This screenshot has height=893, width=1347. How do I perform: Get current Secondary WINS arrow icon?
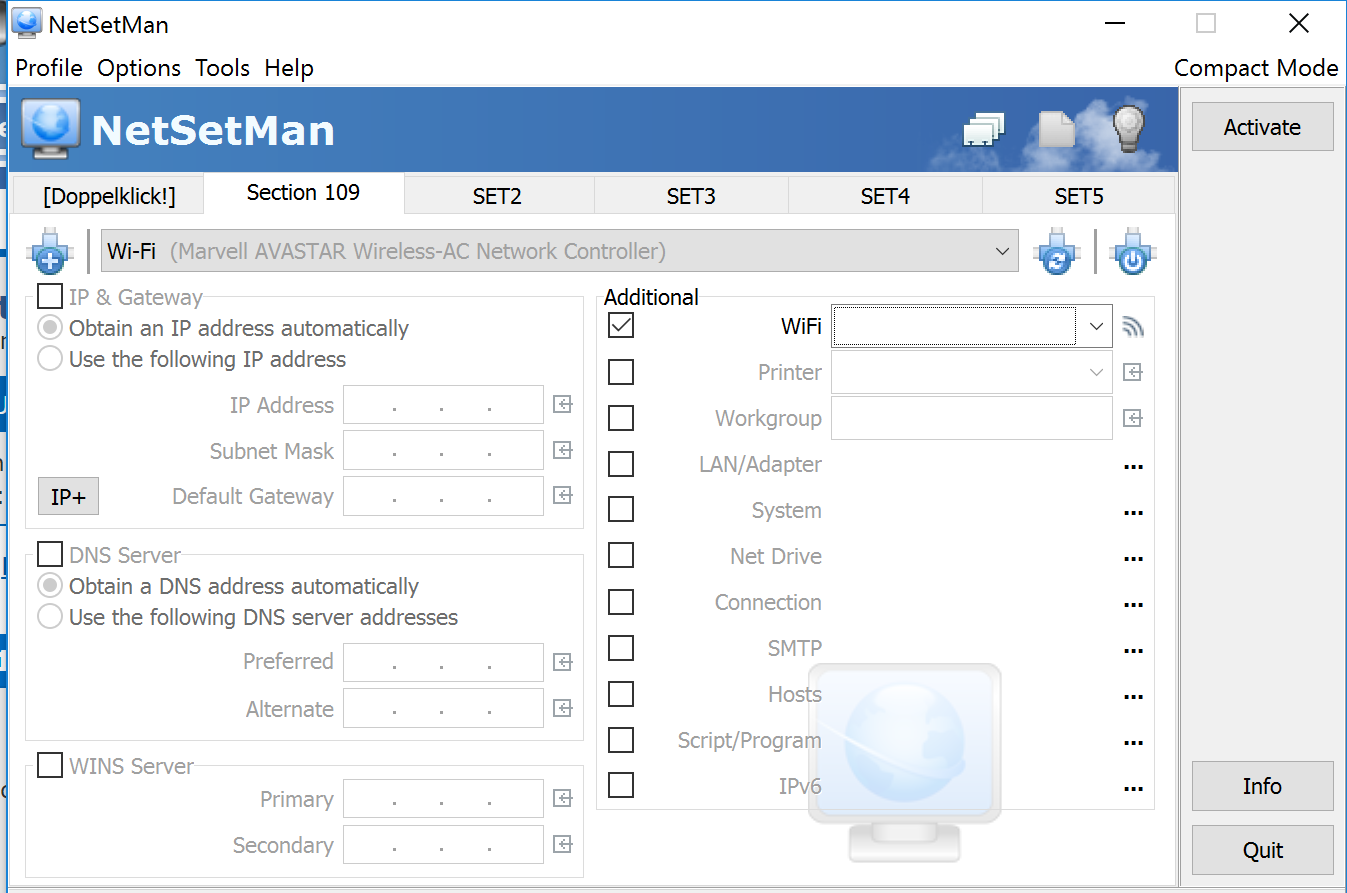(x=563, y=845)
